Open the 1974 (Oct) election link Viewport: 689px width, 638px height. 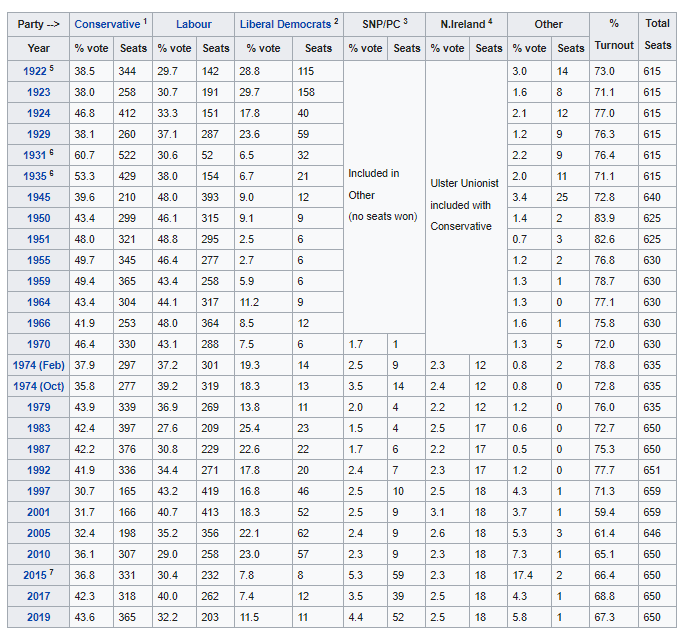[x=39, y=386]
